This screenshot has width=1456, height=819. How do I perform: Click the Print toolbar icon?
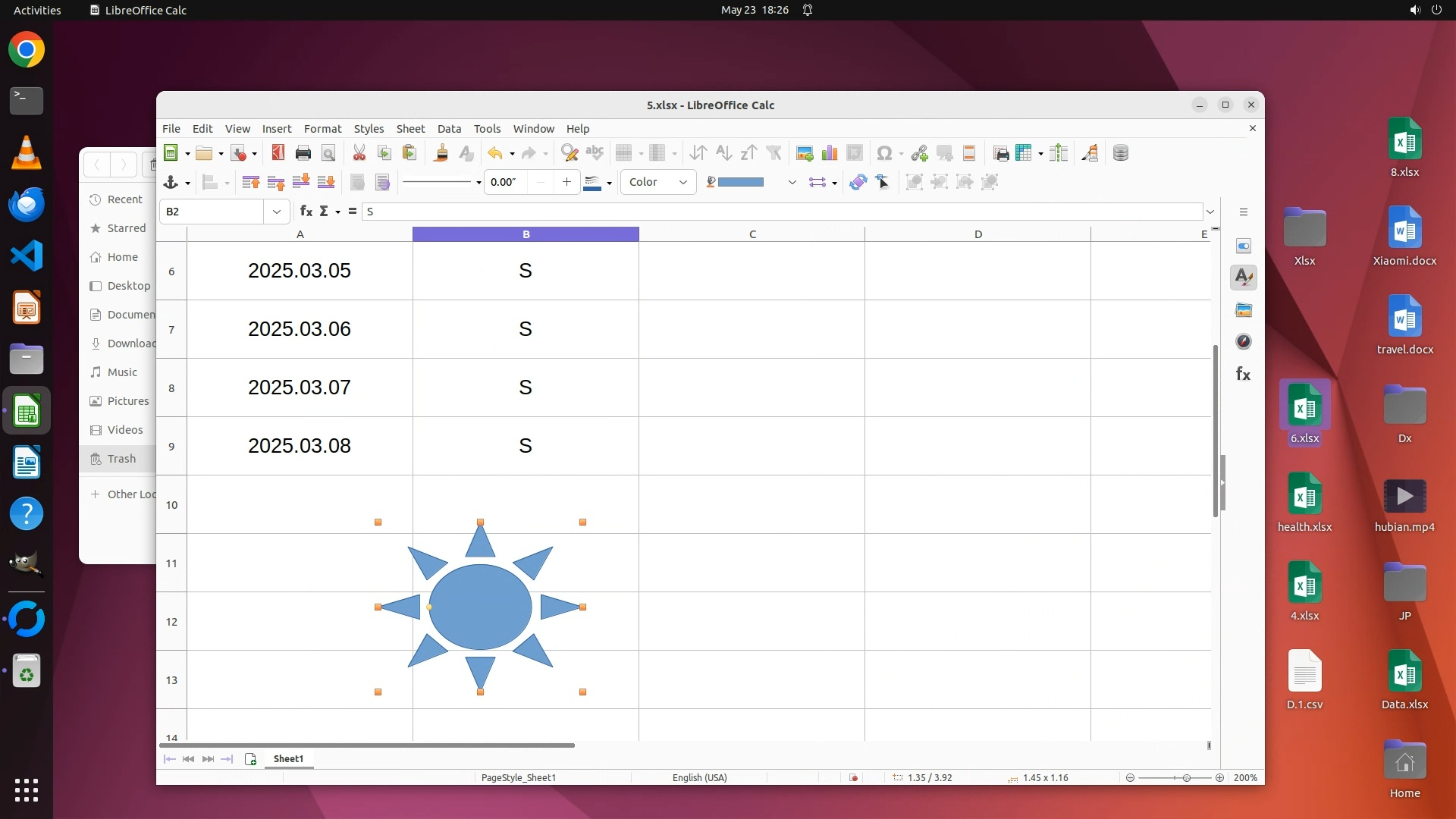303,153
